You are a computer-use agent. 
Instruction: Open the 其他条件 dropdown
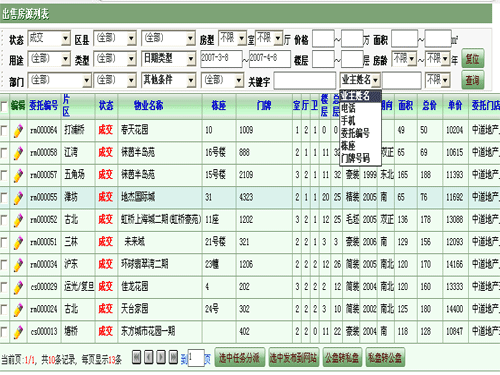(x=168, y=80)
